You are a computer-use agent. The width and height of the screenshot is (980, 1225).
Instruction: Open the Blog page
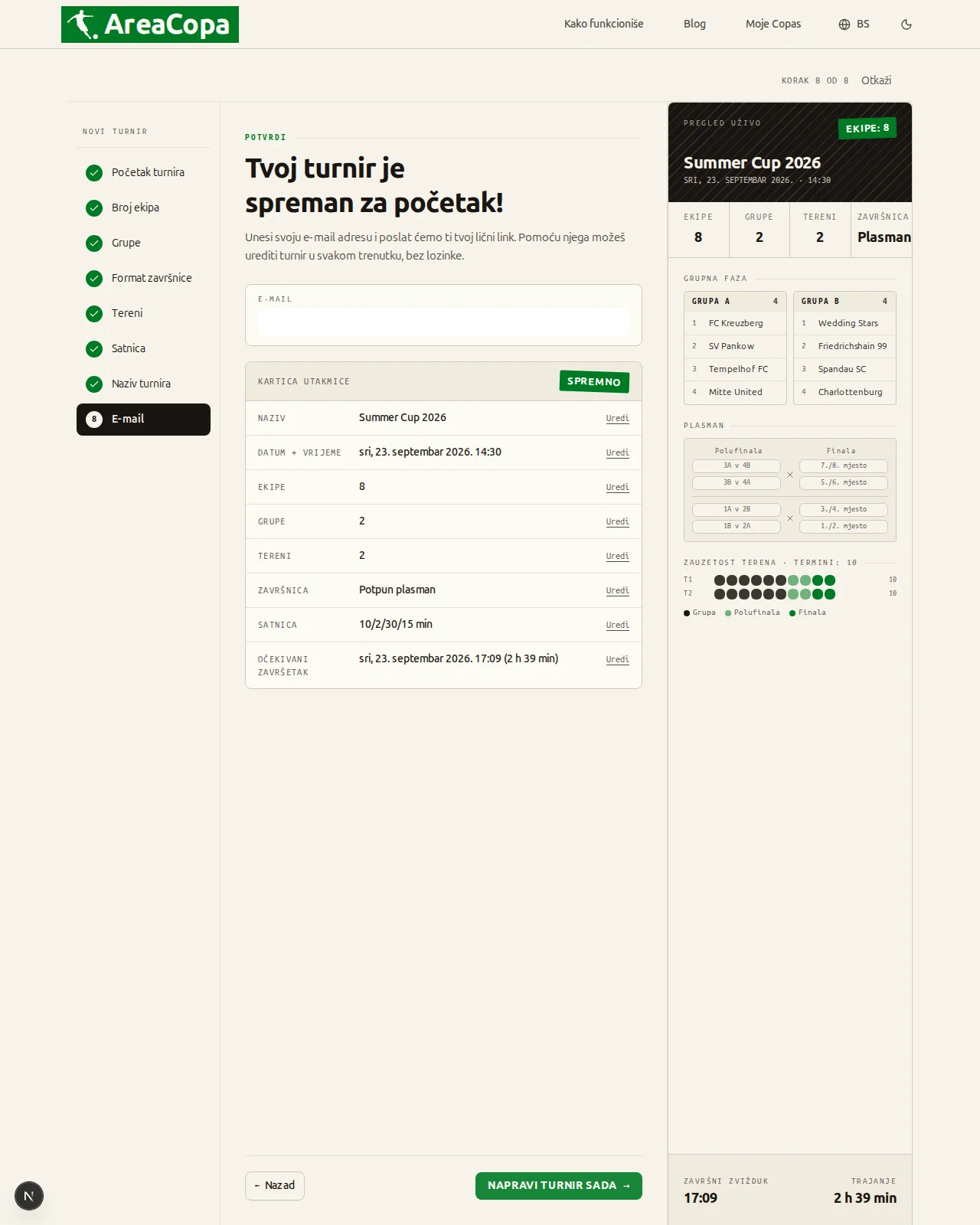pos(694,24)
